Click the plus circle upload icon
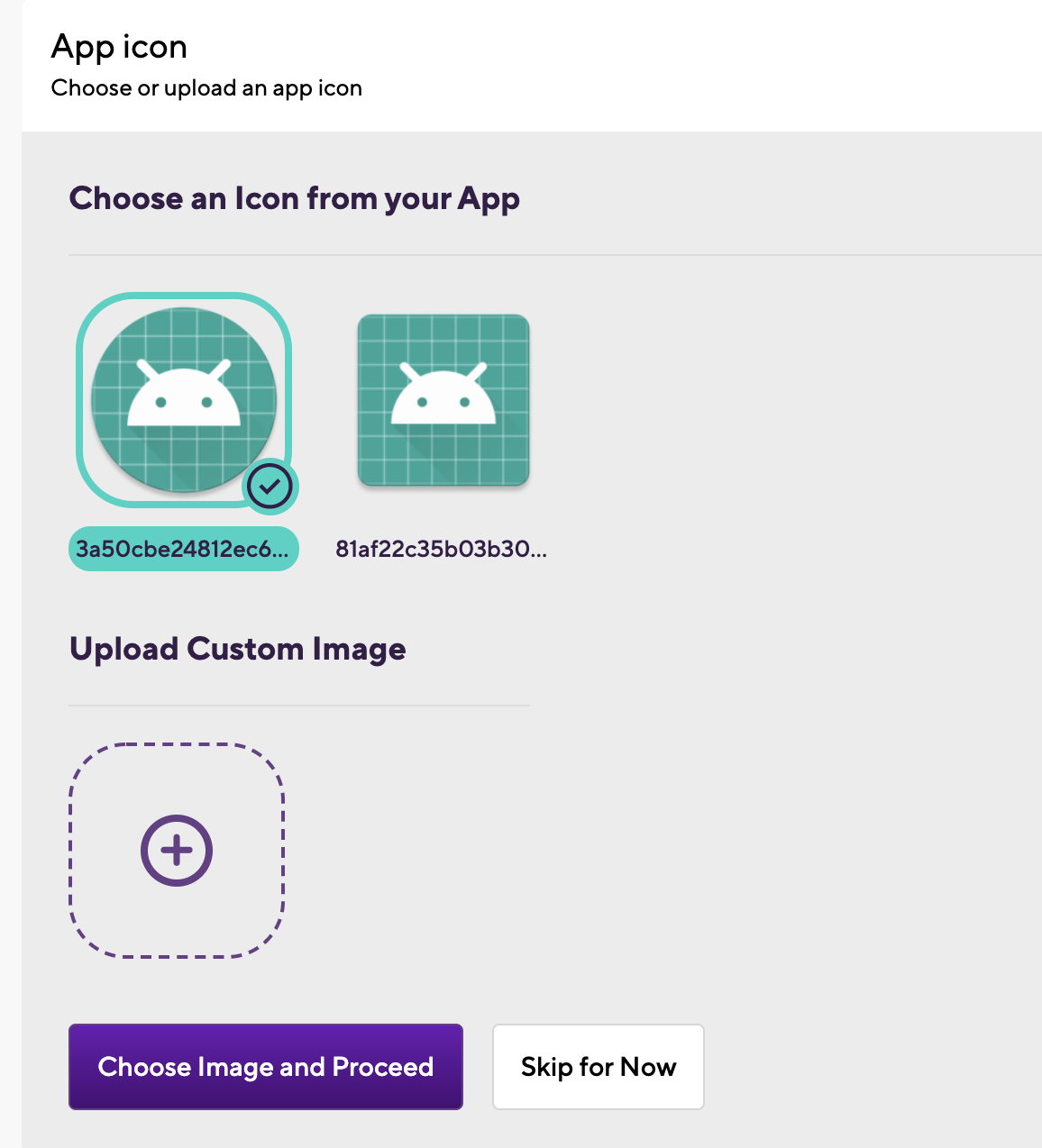This screenshot has width=1042, height=1148. coord(177,851)
